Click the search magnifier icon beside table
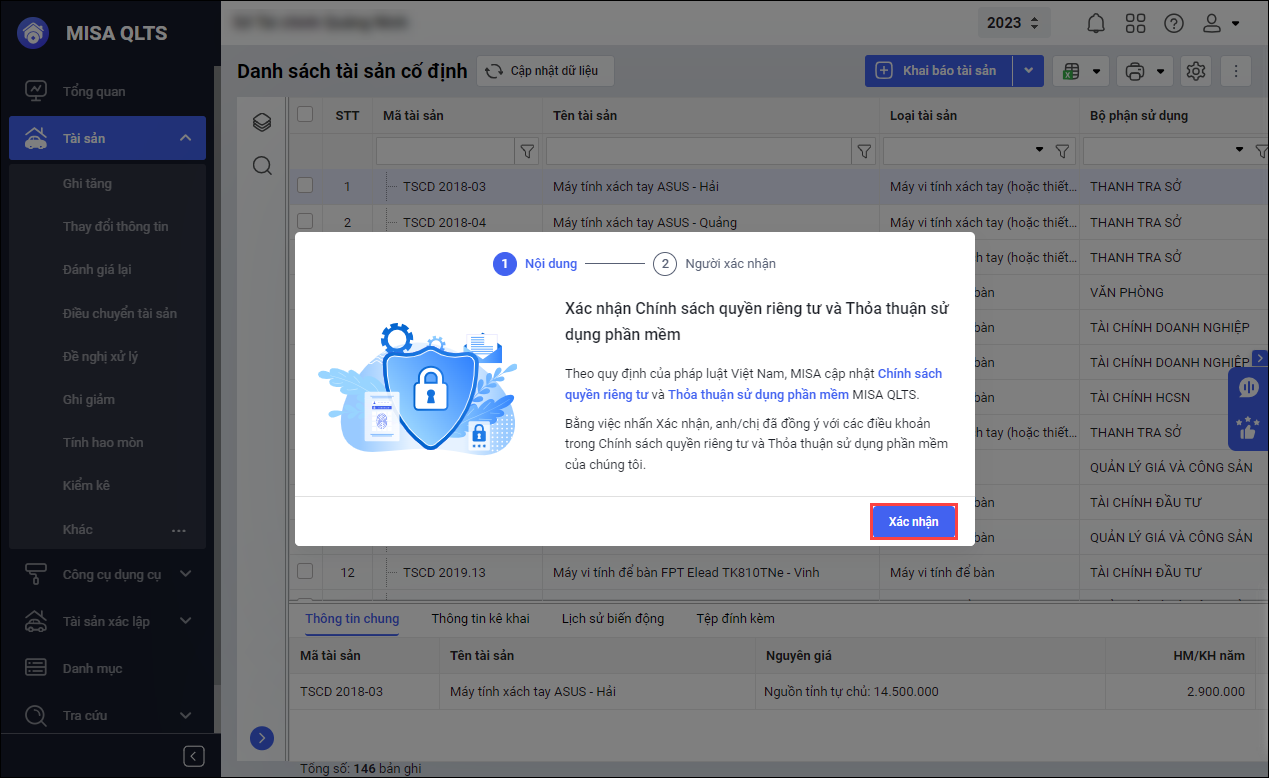The width and height of the screenshot is (1269, 778). 262,166
